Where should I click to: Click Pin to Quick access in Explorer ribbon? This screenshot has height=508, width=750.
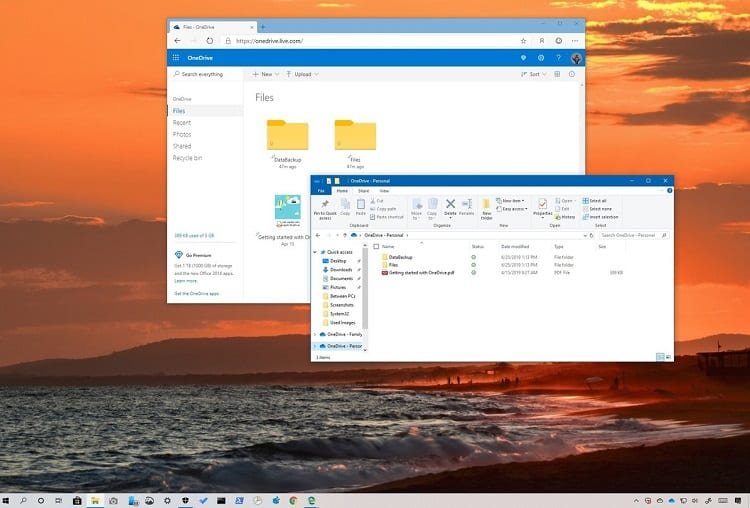click(x=325, y=210)
